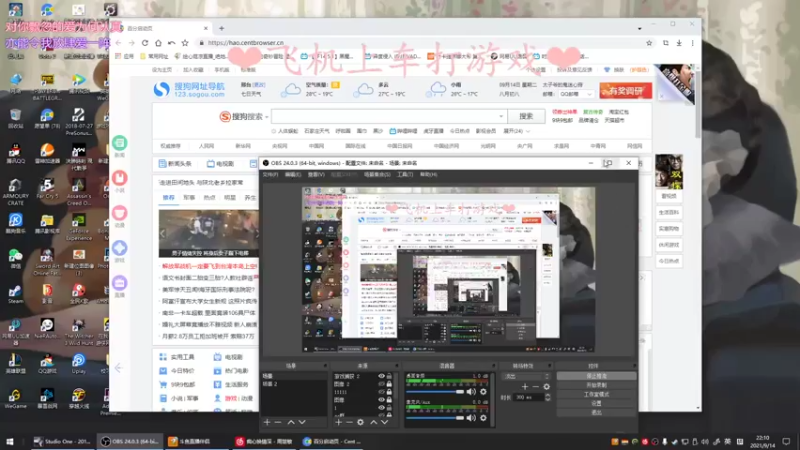Open source properties gear in OBS

tap(361, 422)
